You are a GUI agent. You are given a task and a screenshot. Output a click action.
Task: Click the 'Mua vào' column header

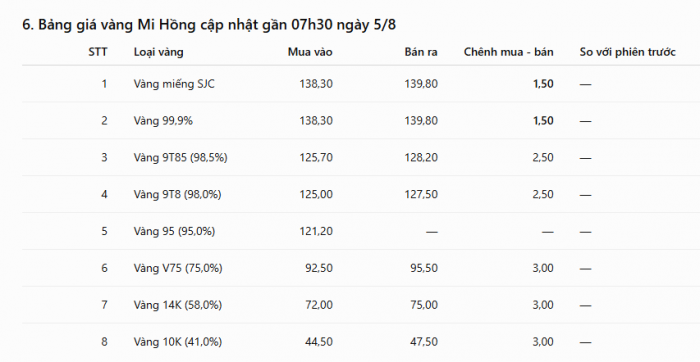click(x=310, y=52)
